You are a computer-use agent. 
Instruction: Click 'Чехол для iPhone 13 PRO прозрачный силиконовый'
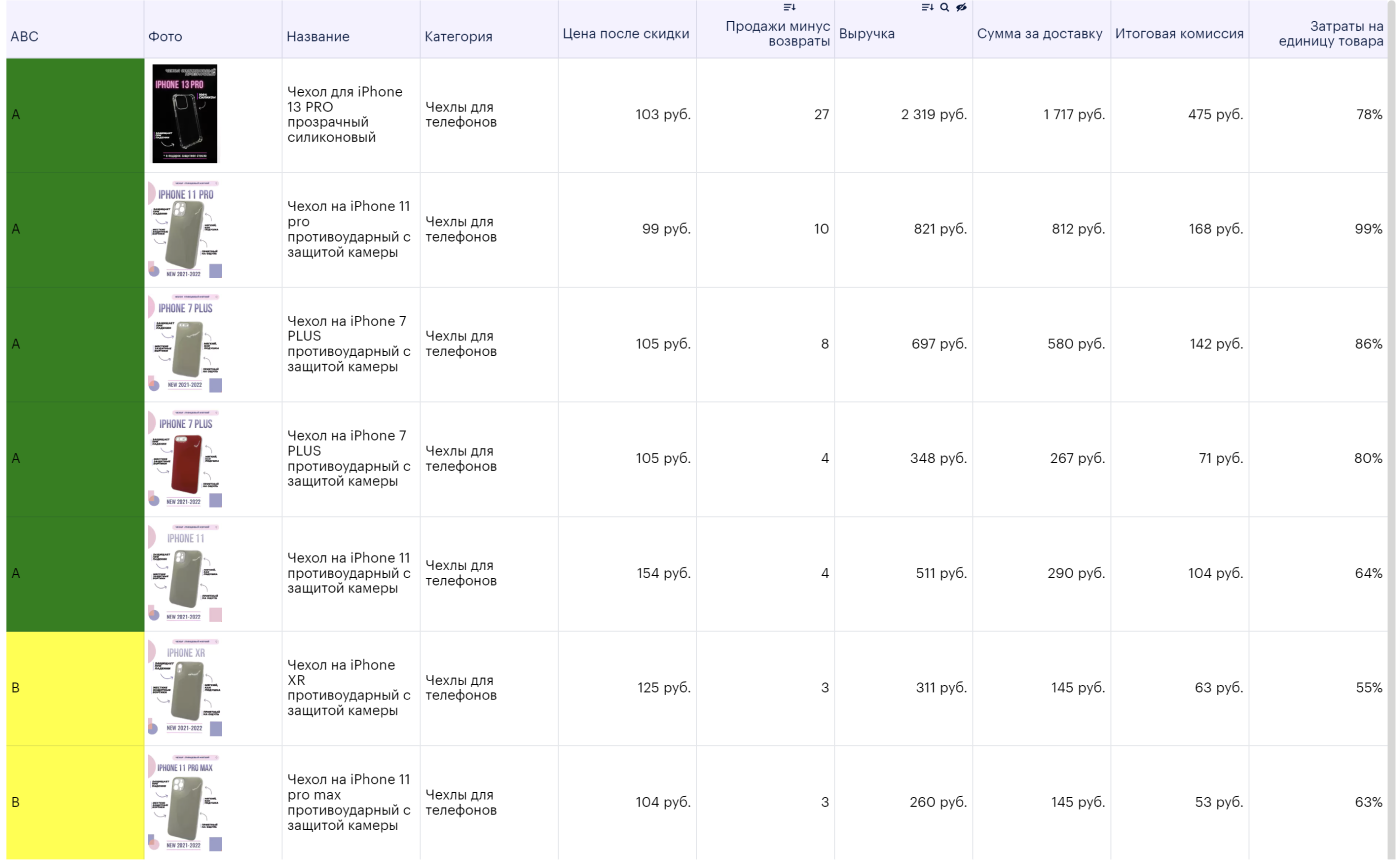(345, 114)
